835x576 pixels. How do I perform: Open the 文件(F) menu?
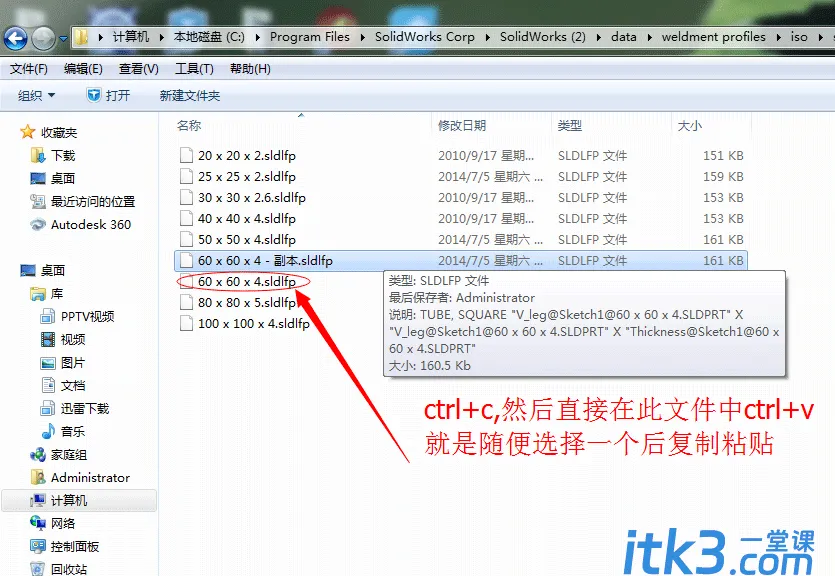[29, 69]
